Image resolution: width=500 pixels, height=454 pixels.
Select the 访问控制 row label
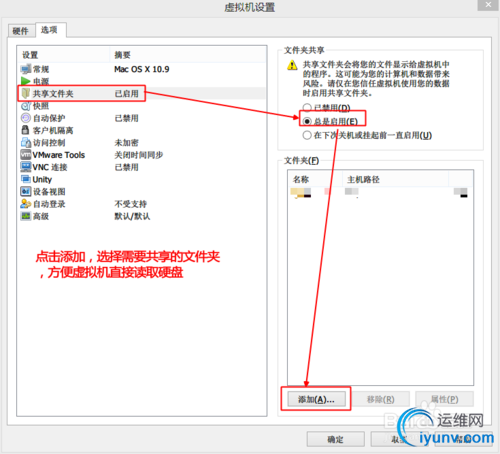coord(49,143)
